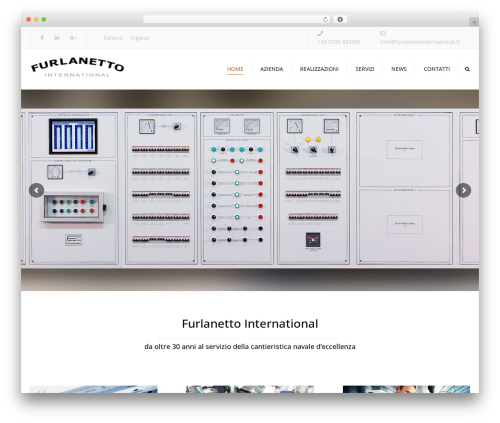
Task: Click the dark round browser toolbar button
Action: 340,19
